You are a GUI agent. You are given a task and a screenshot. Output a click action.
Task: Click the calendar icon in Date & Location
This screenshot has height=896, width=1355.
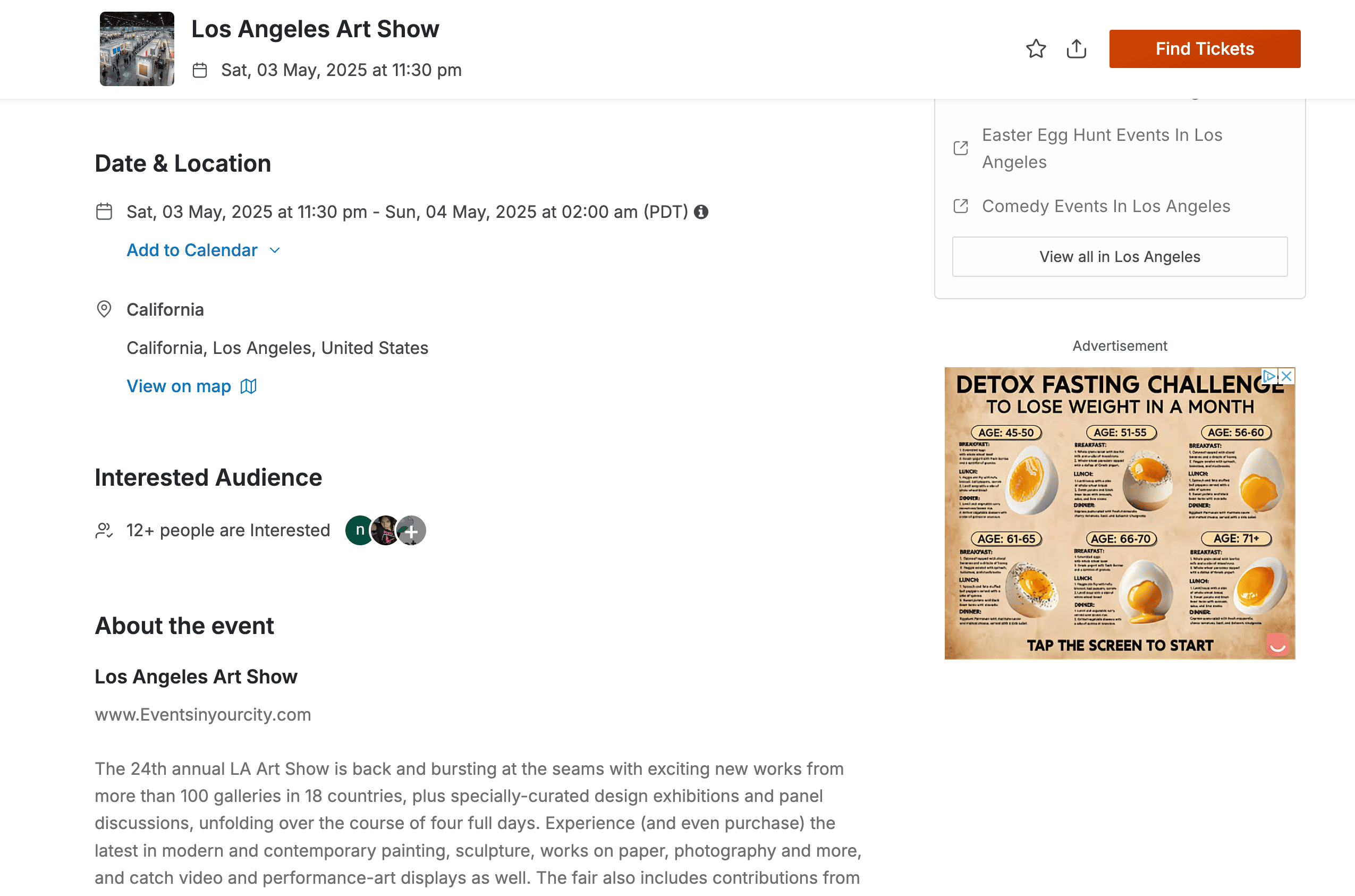[x=104, y=212]
